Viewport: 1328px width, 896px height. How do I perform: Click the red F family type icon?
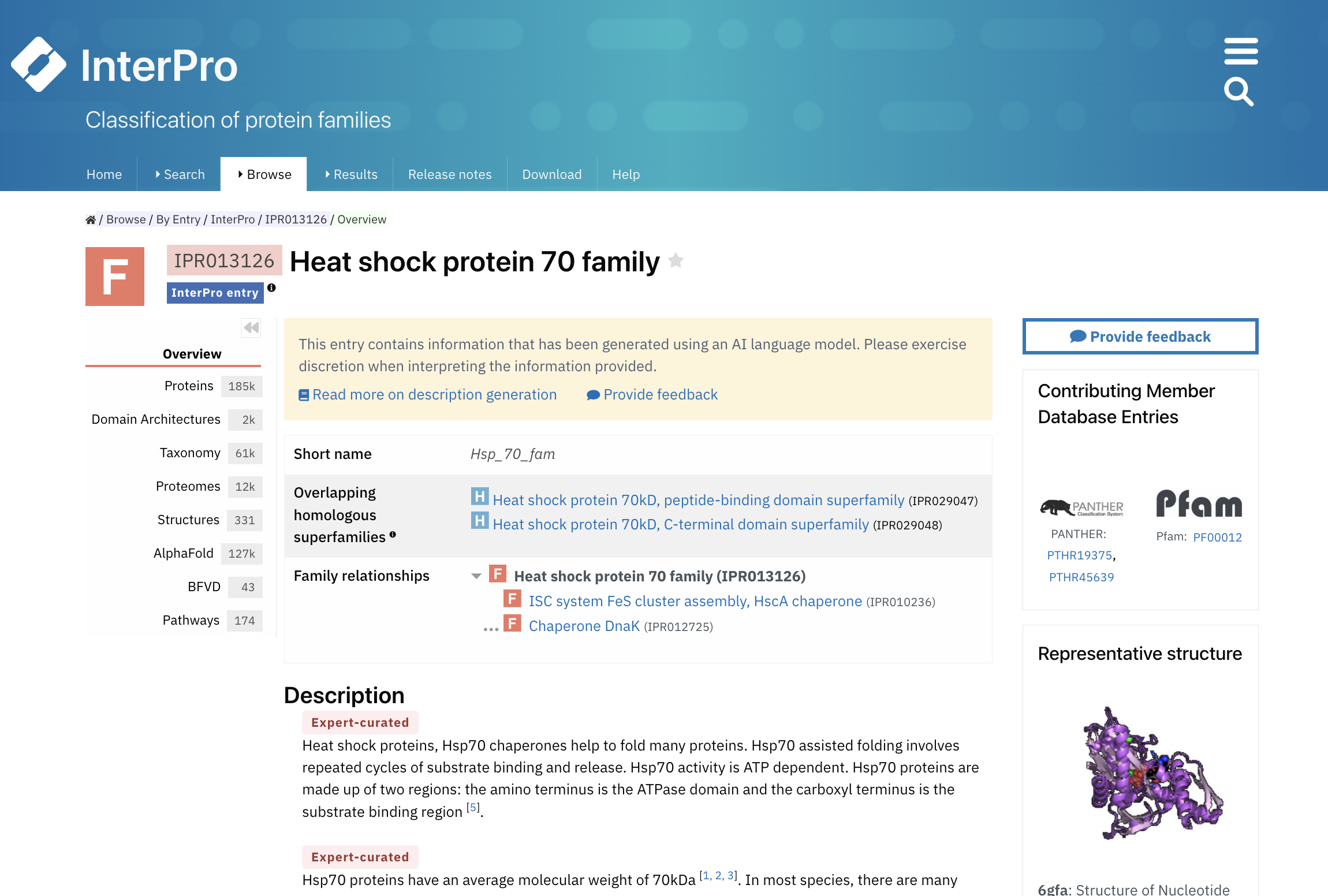115,277
